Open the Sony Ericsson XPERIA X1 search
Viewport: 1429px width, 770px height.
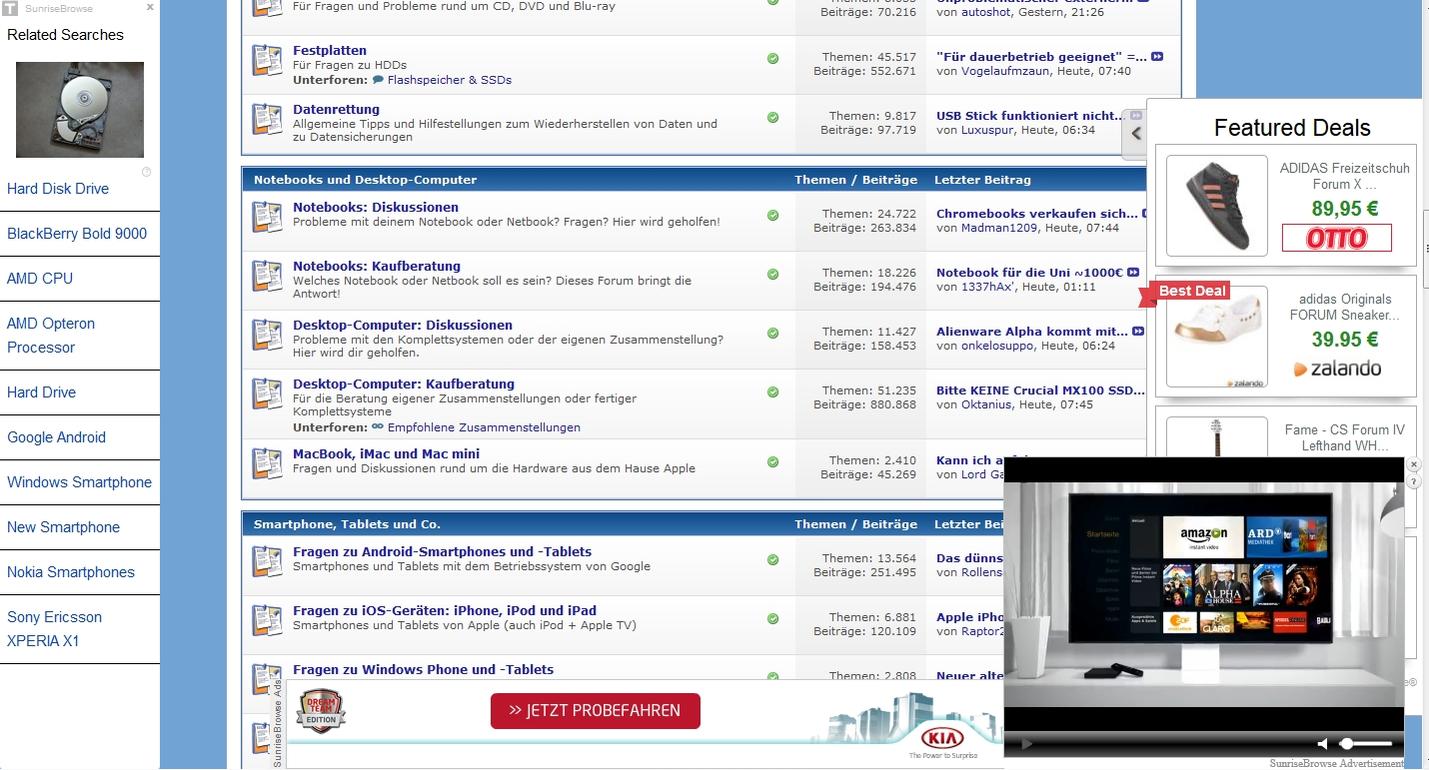[54, 629]
